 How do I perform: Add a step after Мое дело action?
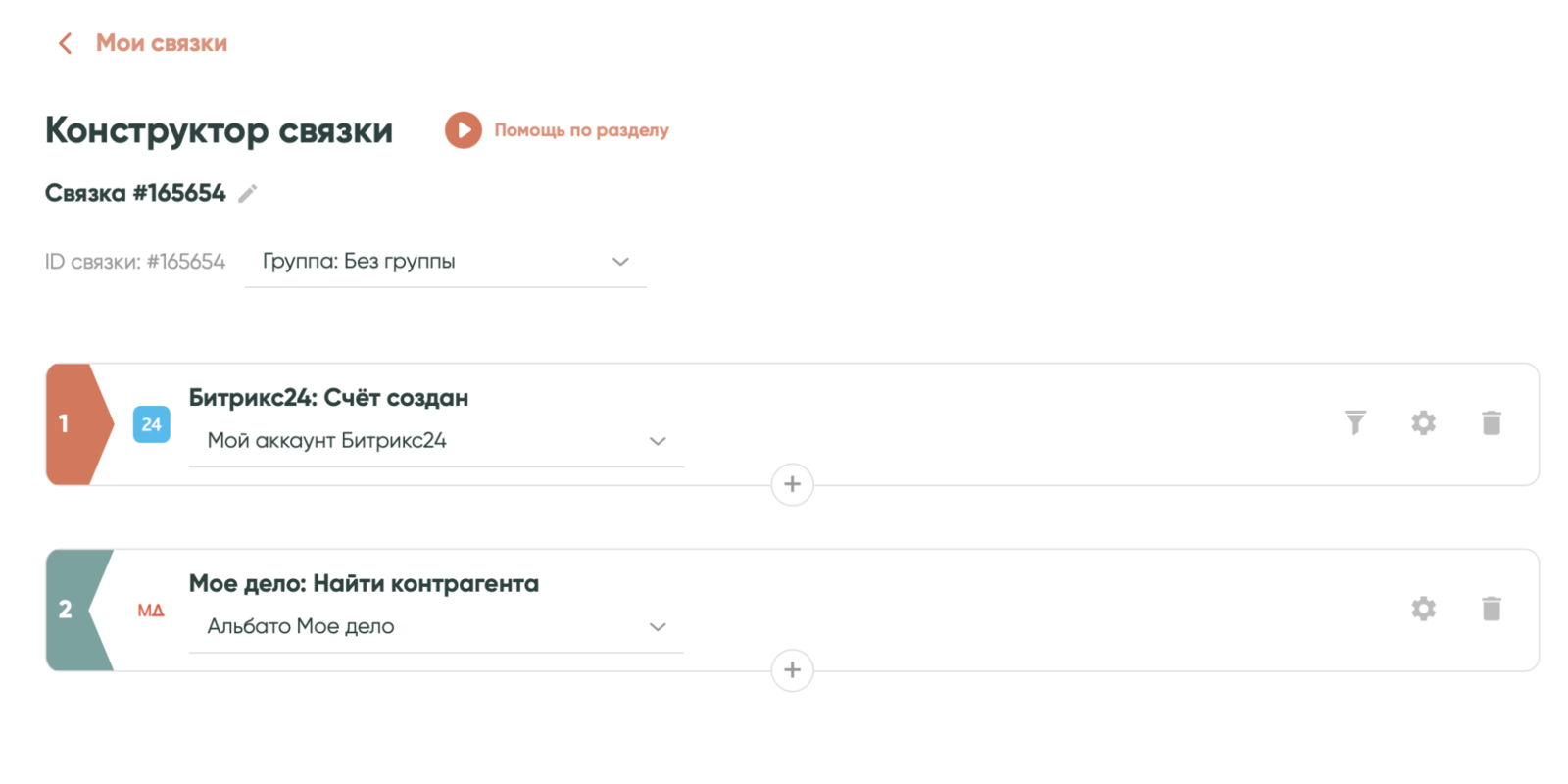click(792, 670)
